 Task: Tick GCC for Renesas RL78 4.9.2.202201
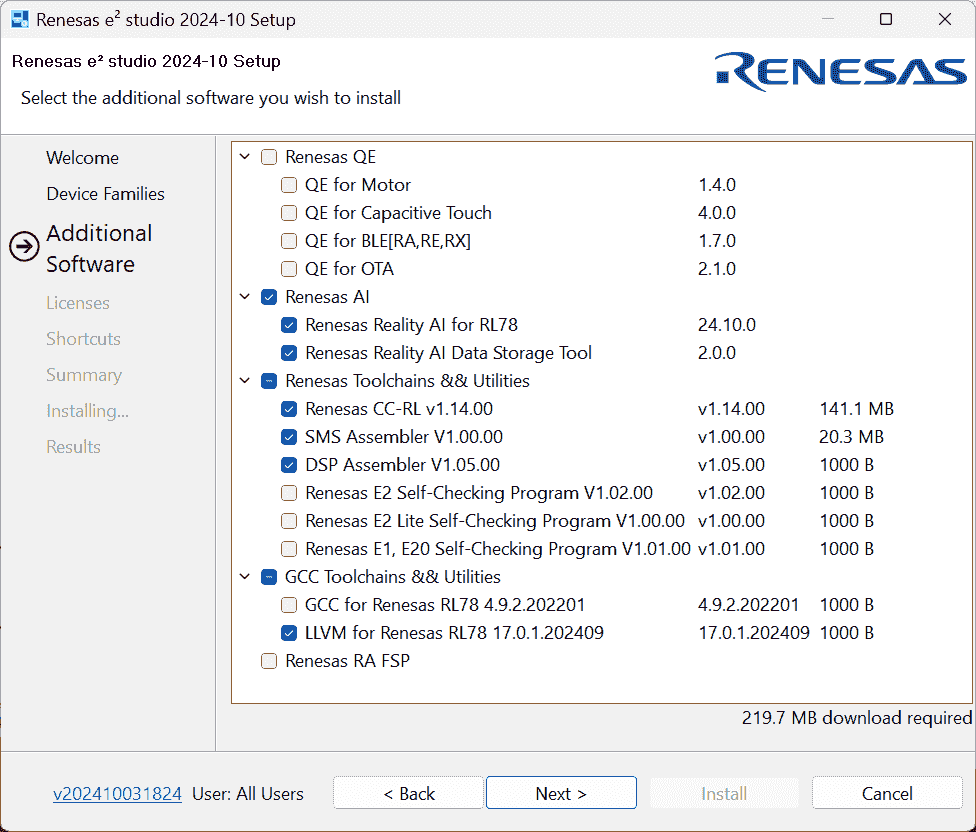coord(289,605)
